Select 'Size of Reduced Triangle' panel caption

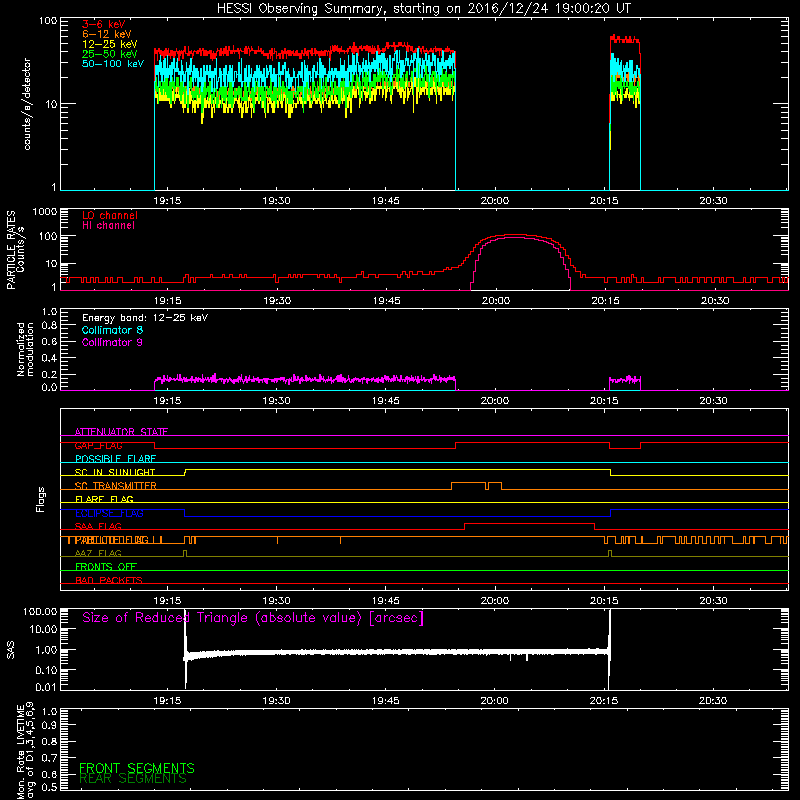pyautogui.click(x=253, y=618)
